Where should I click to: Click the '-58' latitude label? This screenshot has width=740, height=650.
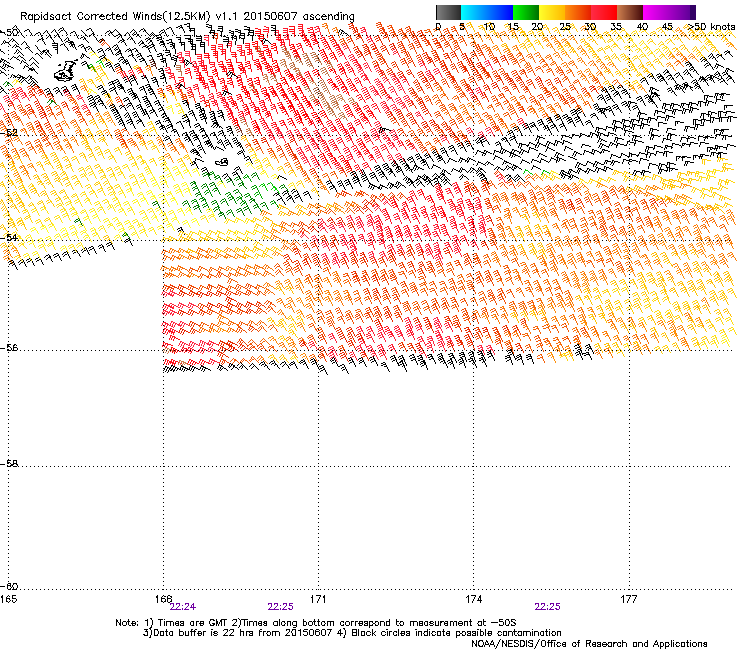[9, 464]
